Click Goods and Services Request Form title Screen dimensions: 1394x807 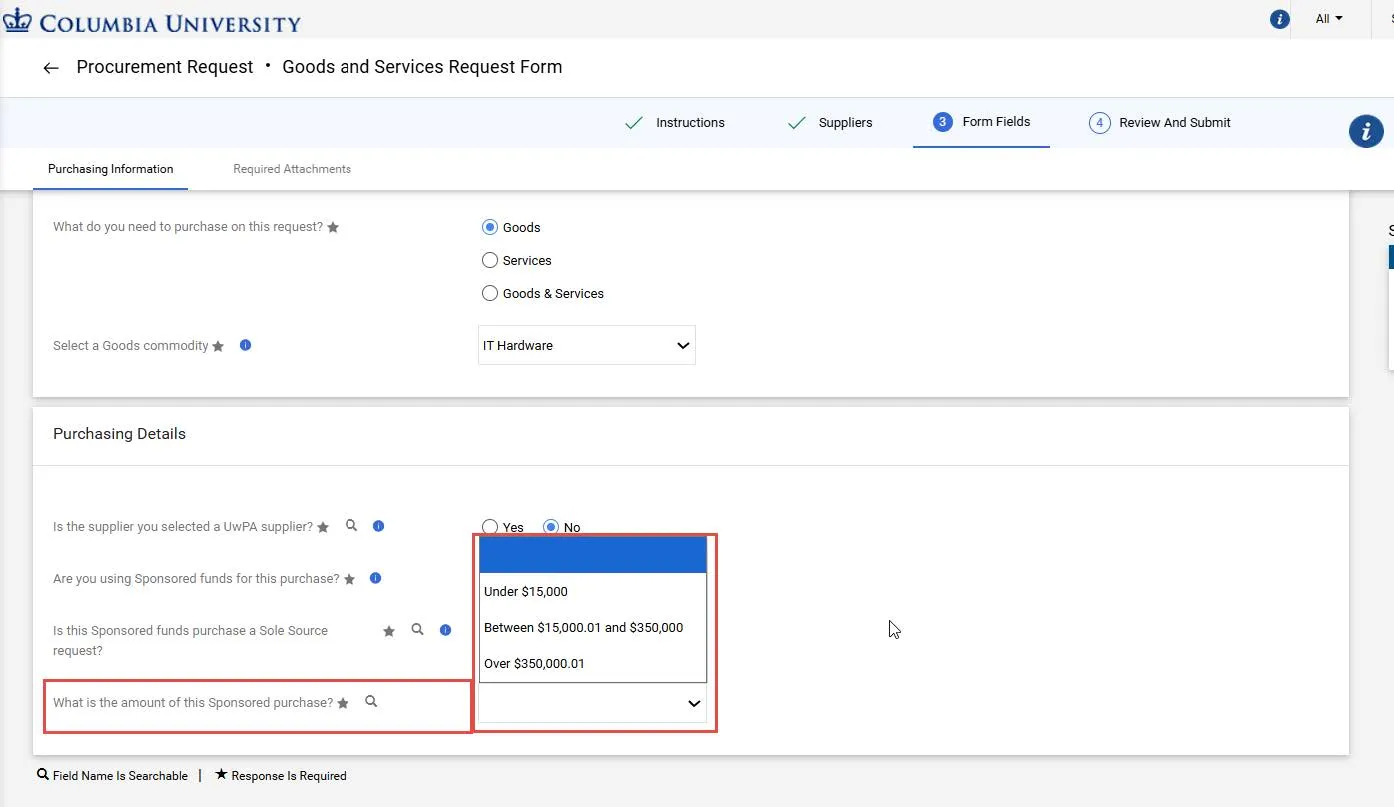coord(422,67)
